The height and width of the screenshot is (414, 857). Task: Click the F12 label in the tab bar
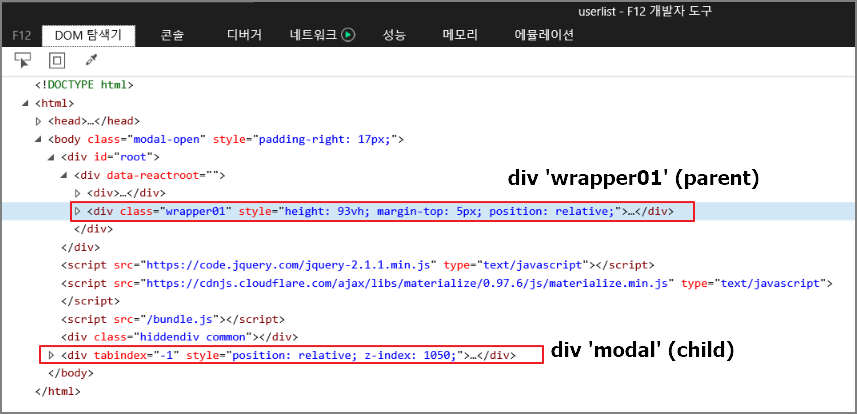tap(21, 36)
